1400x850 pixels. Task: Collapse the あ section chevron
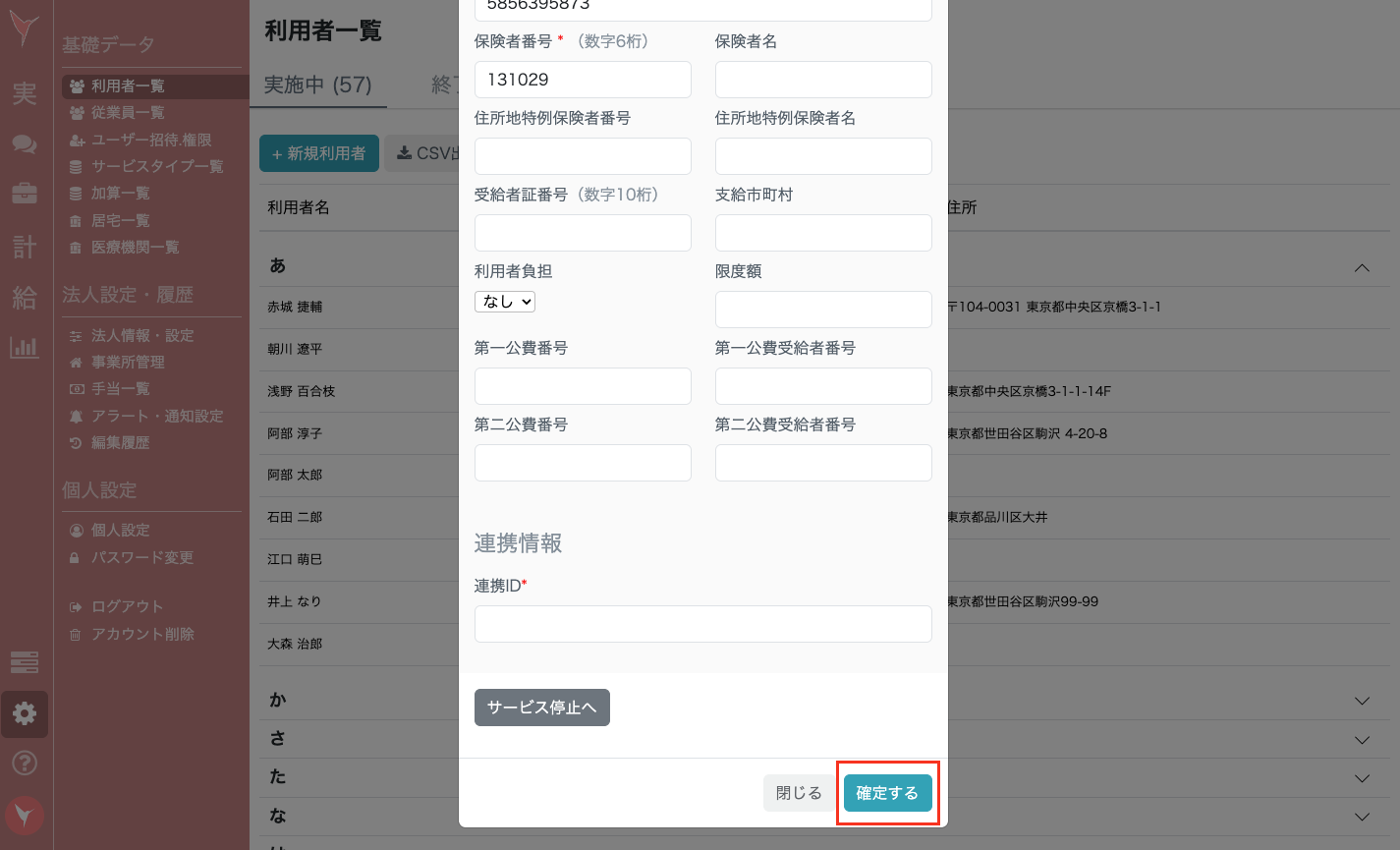[x=1362, y=267]
